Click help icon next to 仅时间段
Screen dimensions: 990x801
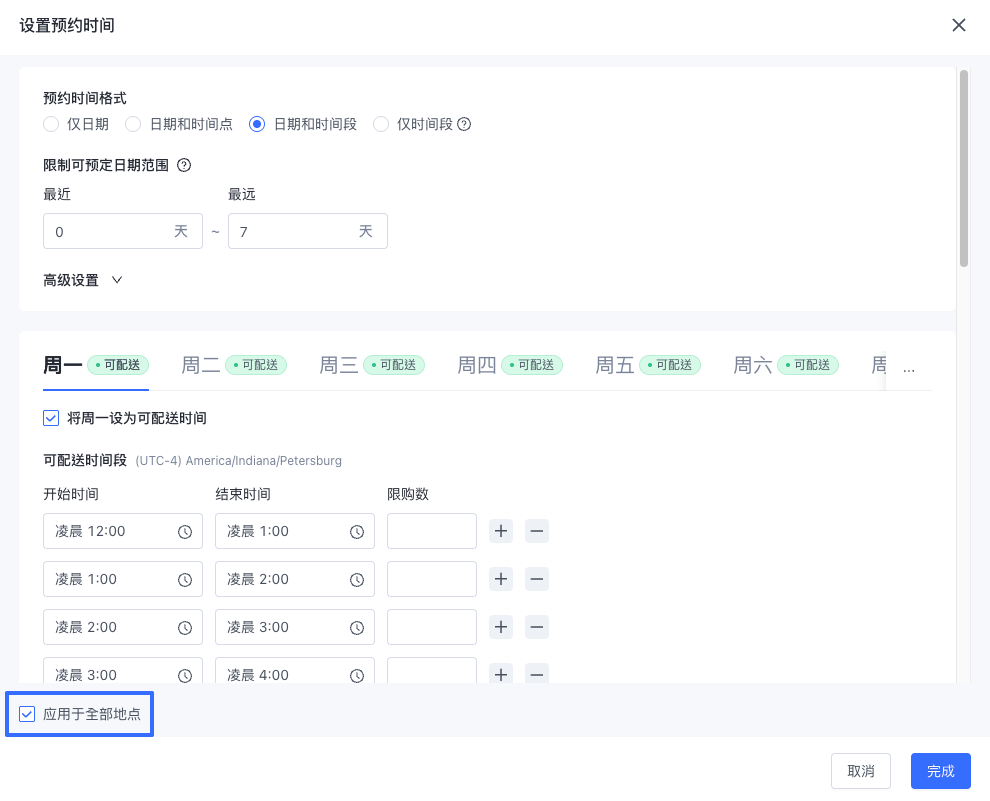[464, 124]
